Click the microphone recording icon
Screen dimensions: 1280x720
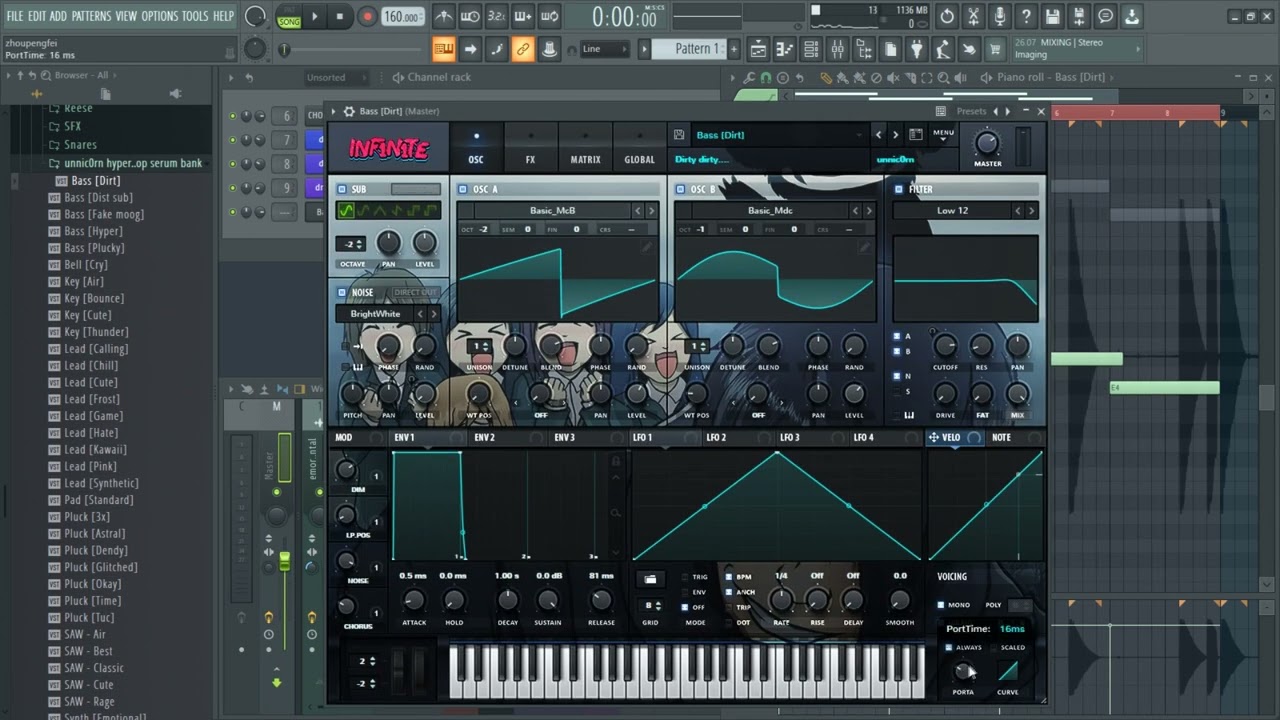tap(999, 16)
